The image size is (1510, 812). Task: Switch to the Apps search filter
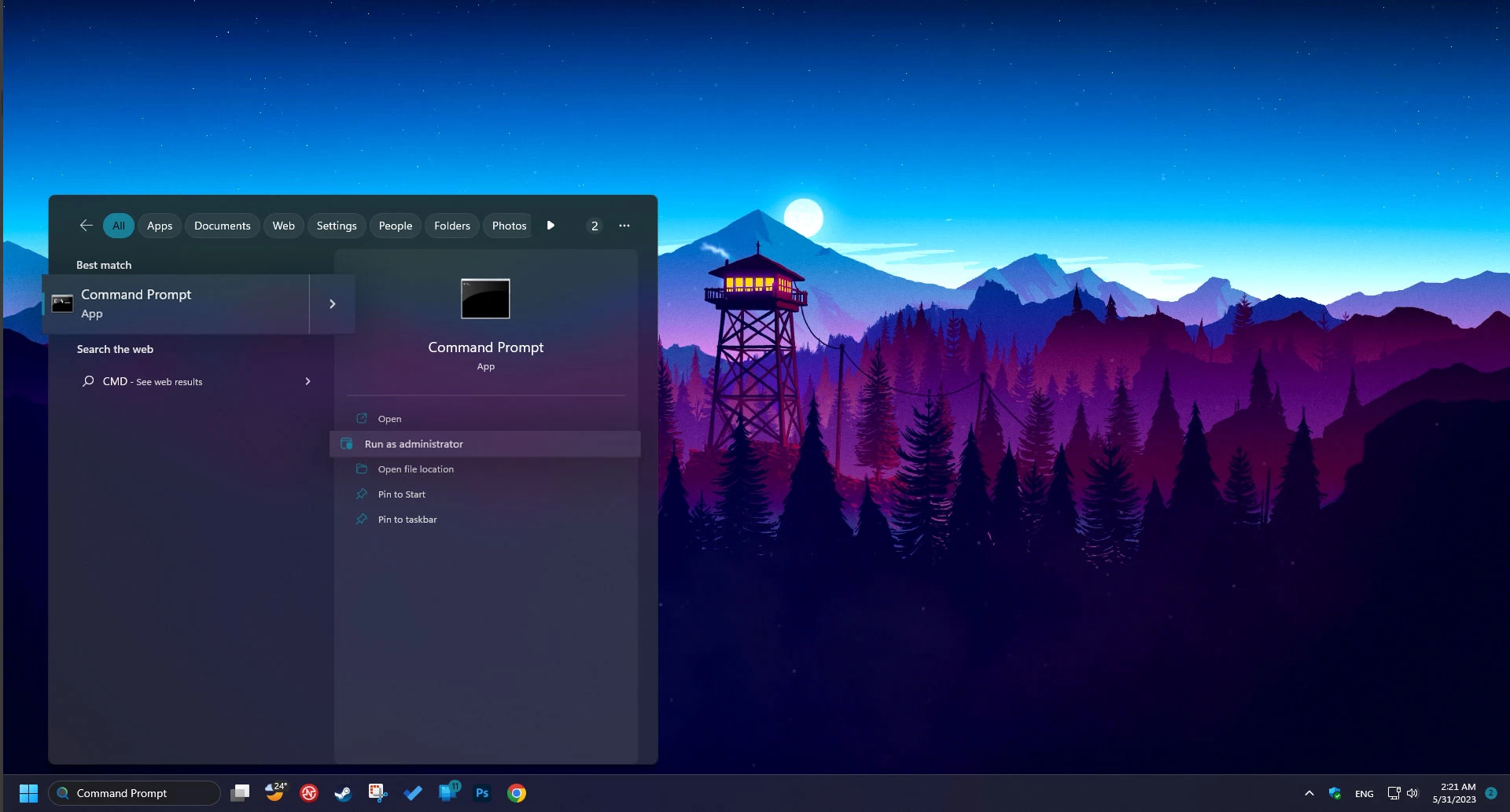pos(160,226)
